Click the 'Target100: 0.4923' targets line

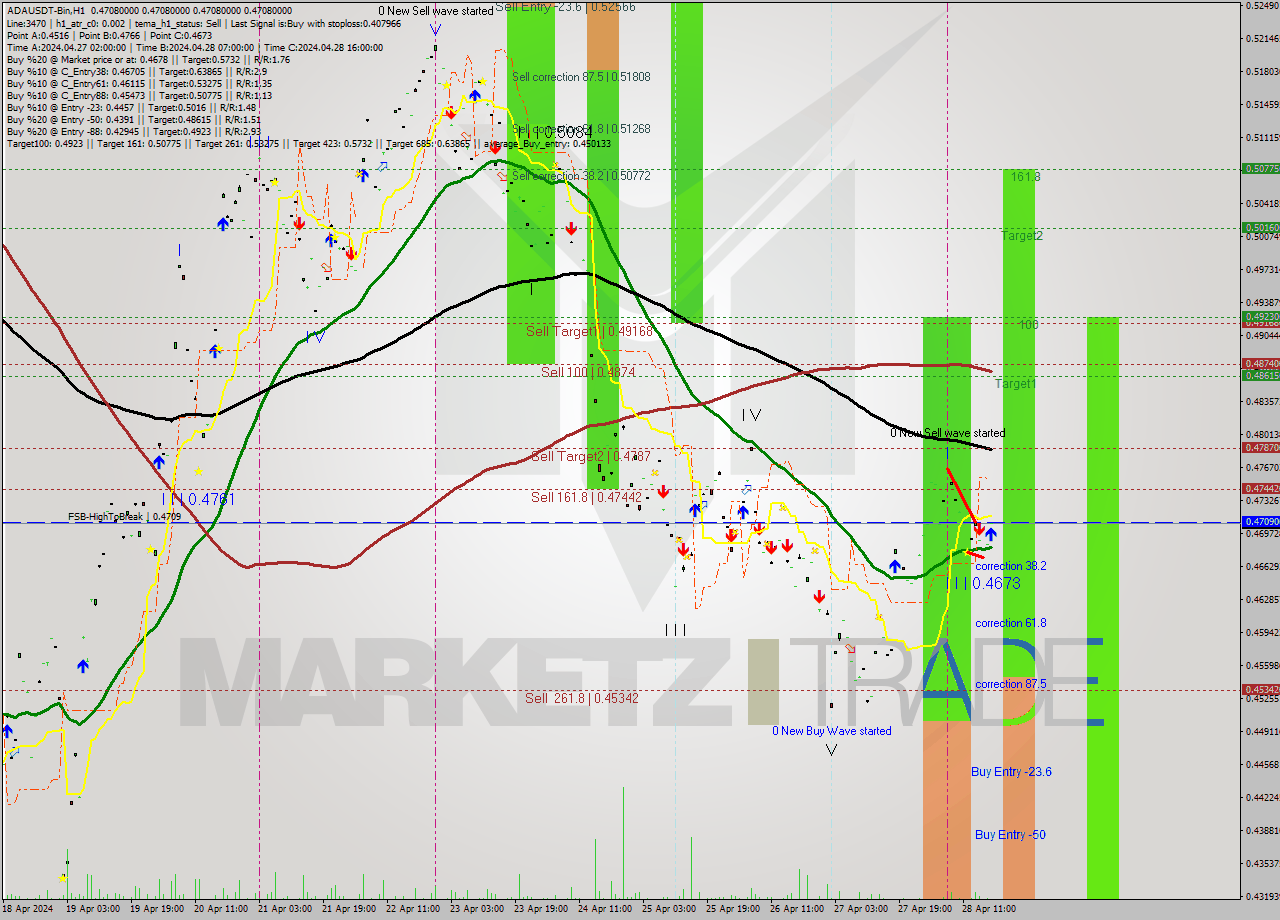coord(308,144)
